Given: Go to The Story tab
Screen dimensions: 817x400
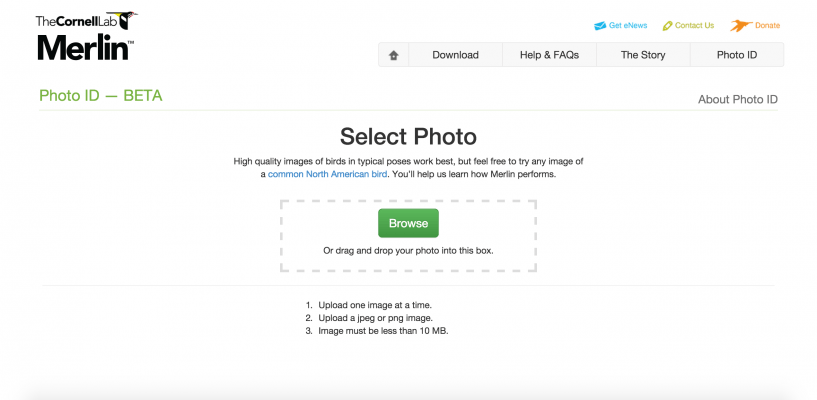Looking at the screenshot, I should pyautogui.click(x=642, y=55).
